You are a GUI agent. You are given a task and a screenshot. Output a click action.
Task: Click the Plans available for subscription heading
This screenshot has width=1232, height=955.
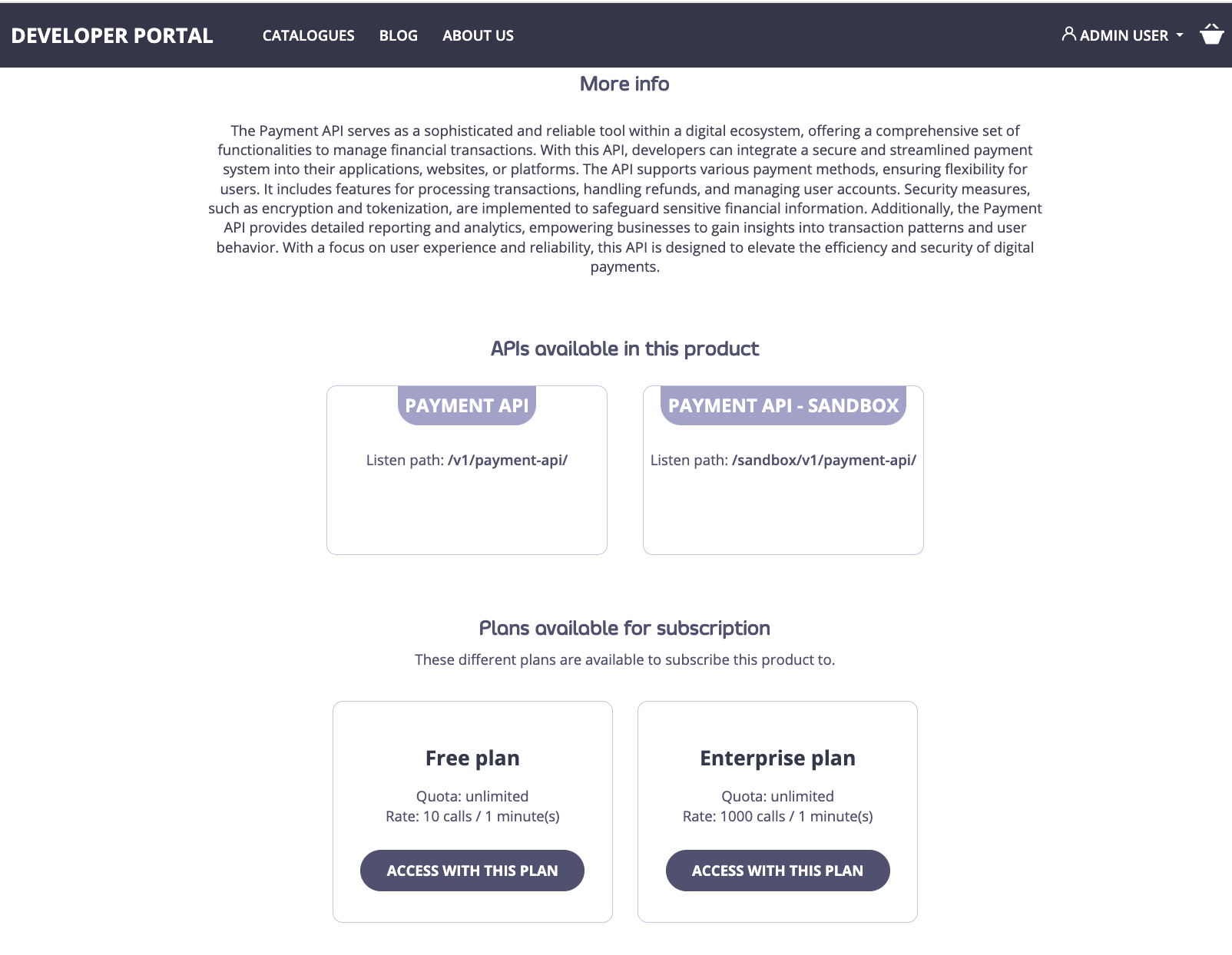click(624, 628)
